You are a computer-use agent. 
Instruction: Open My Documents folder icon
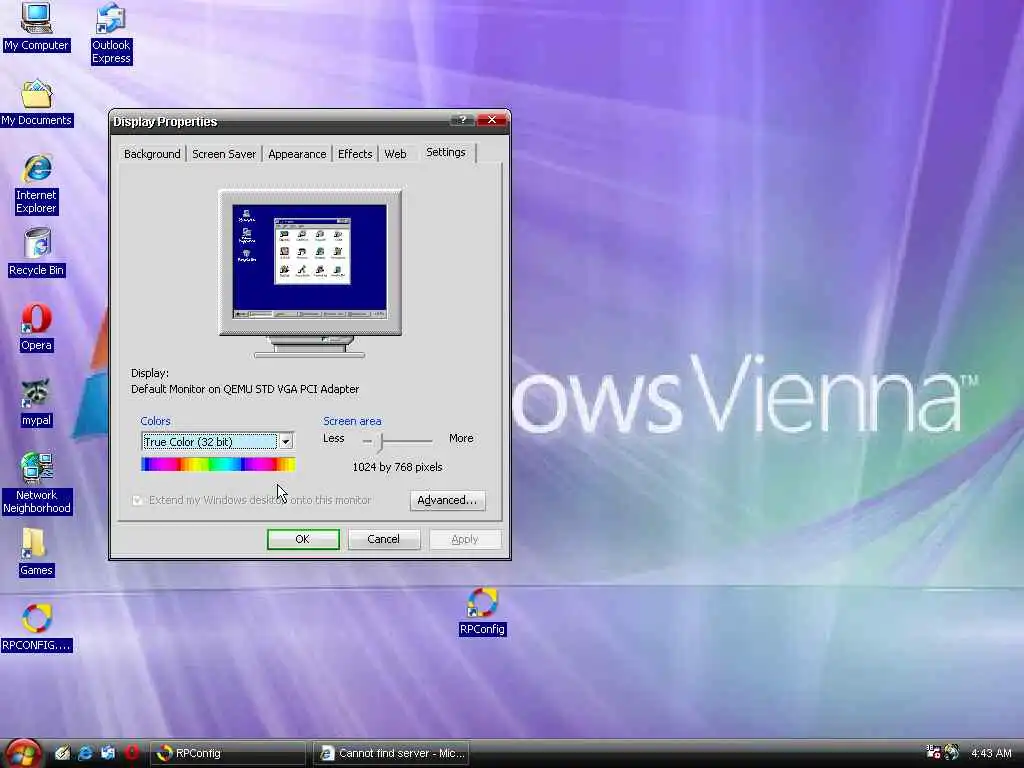pos(37,103)
